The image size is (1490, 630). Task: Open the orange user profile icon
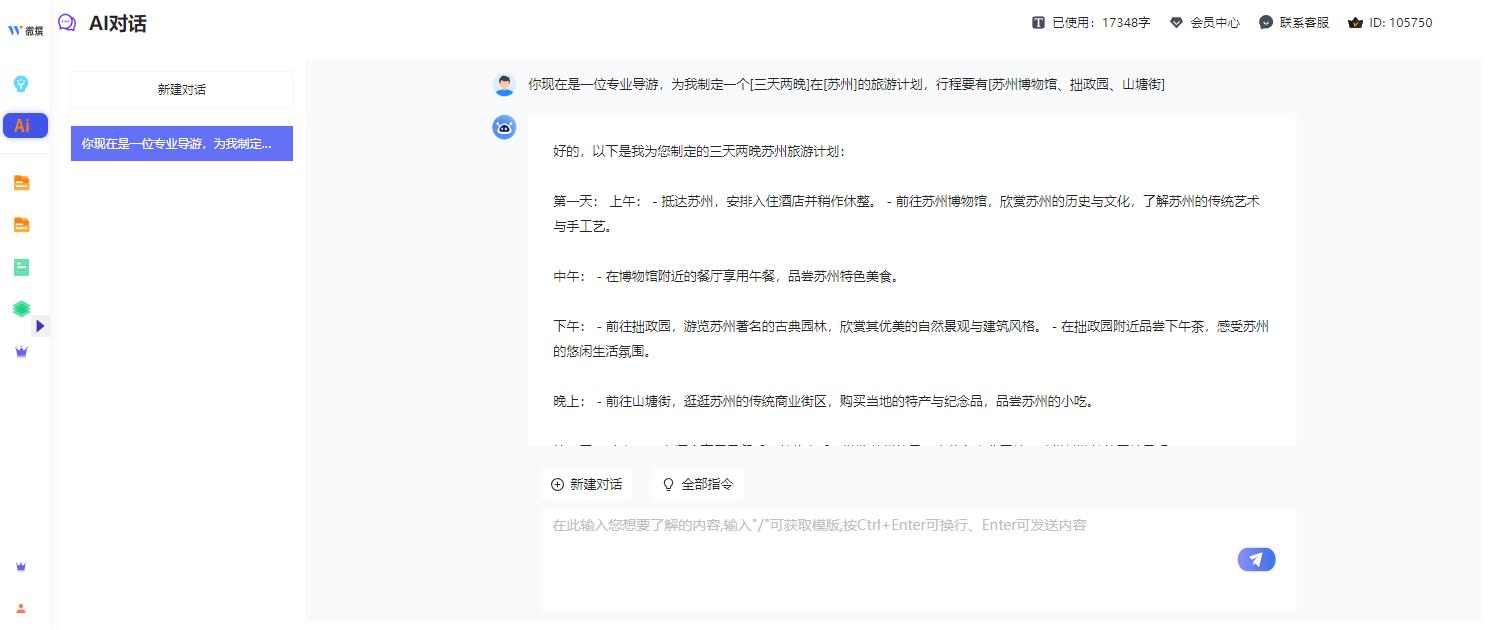21,608
